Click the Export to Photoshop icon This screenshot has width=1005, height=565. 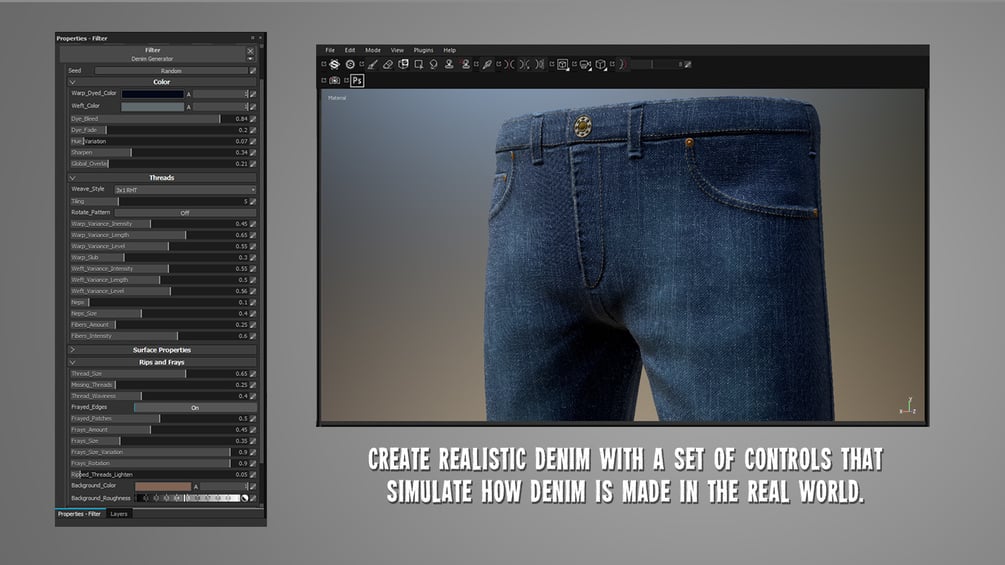[x=357, y=81]
